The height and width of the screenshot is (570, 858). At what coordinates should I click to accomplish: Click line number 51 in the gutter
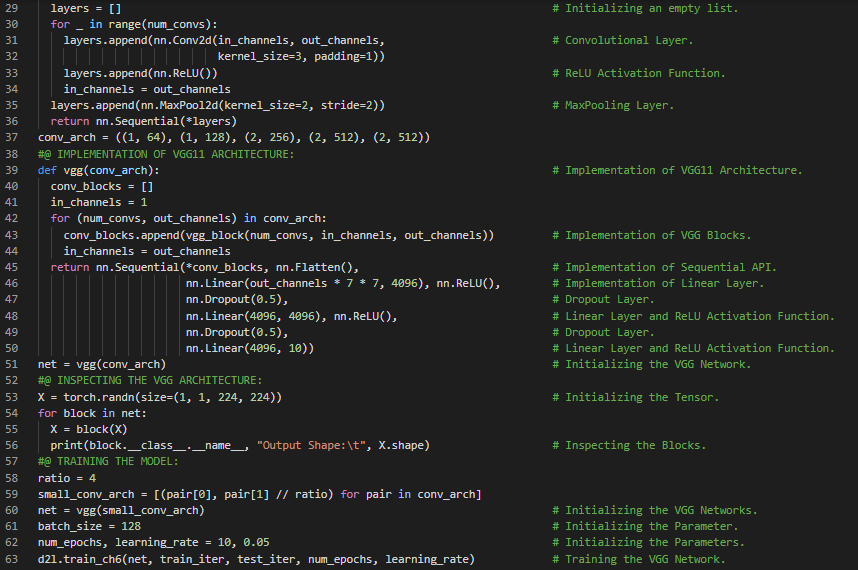tap(11, 364)
